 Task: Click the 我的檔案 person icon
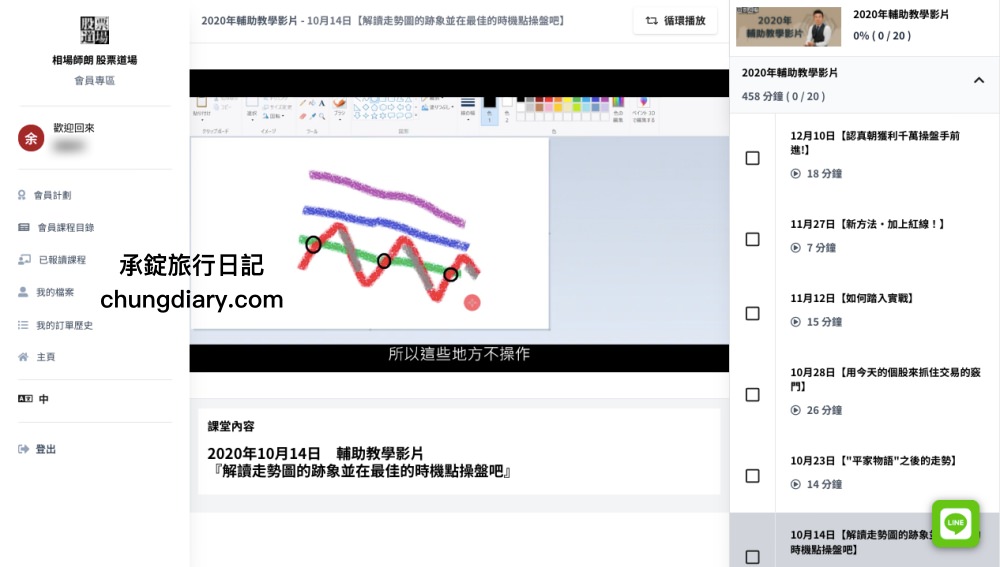[23, 292]
